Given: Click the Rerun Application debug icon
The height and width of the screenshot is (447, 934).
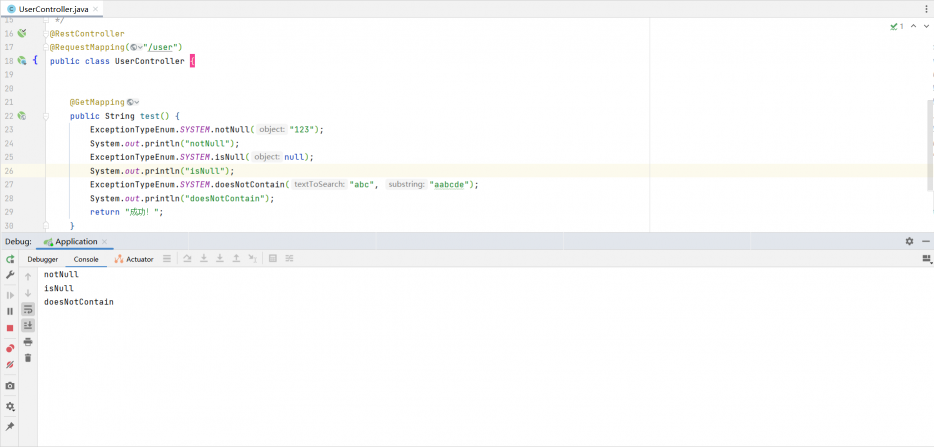Looking at the screenshot, I should coord(10,259).
